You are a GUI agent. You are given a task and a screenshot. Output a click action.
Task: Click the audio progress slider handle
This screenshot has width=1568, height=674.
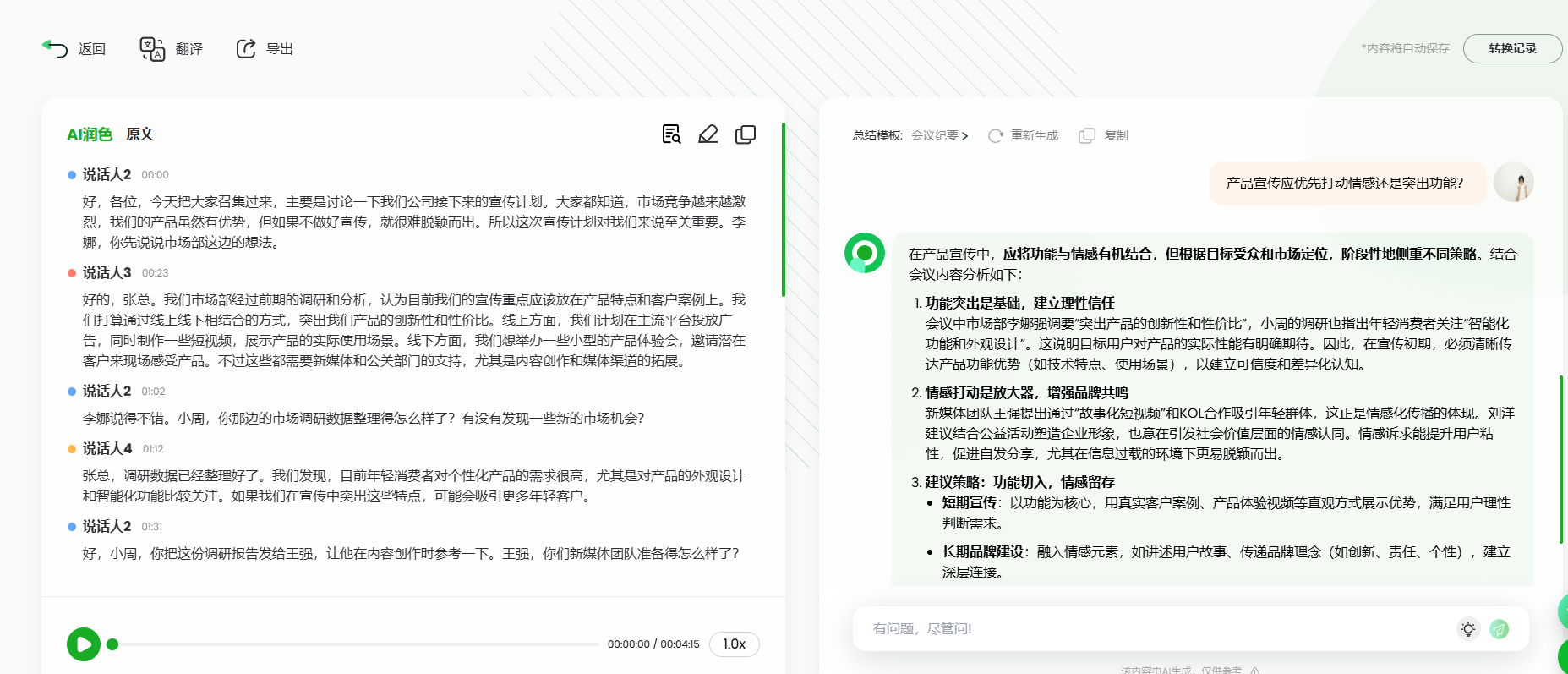tap(112, 644)
